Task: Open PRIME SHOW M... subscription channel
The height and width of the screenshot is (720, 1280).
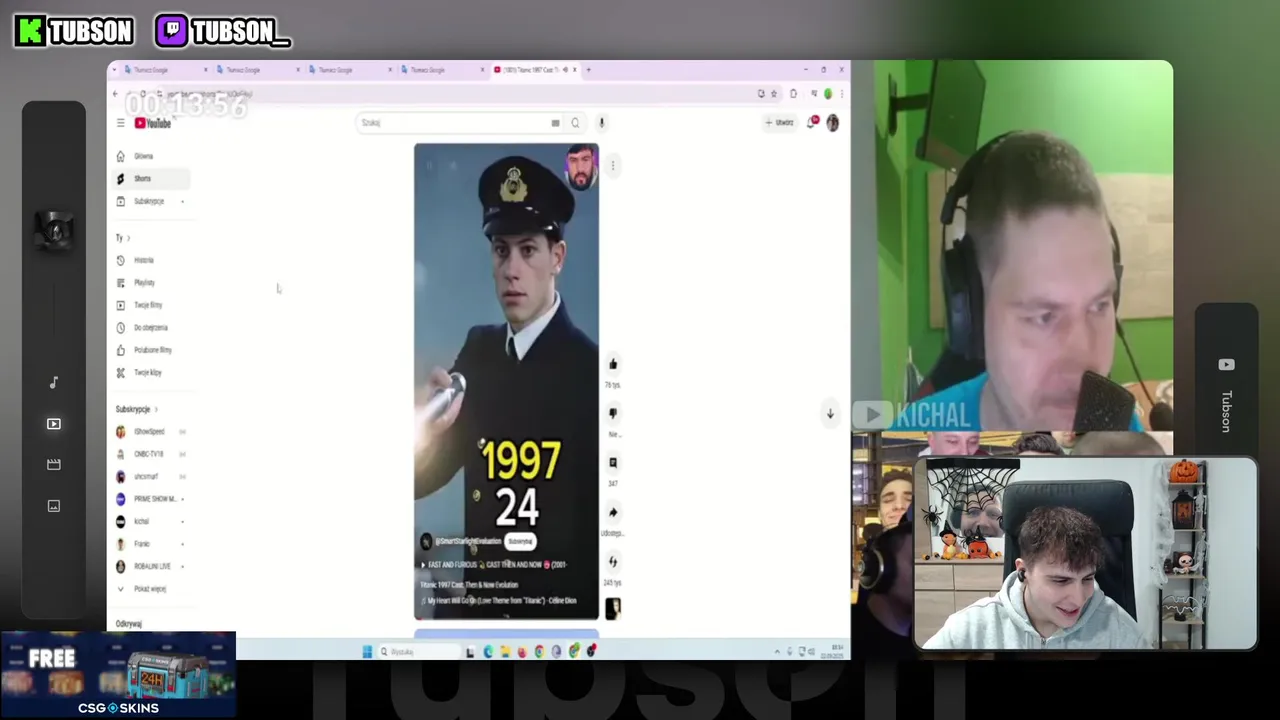Action: coord(150,499)
